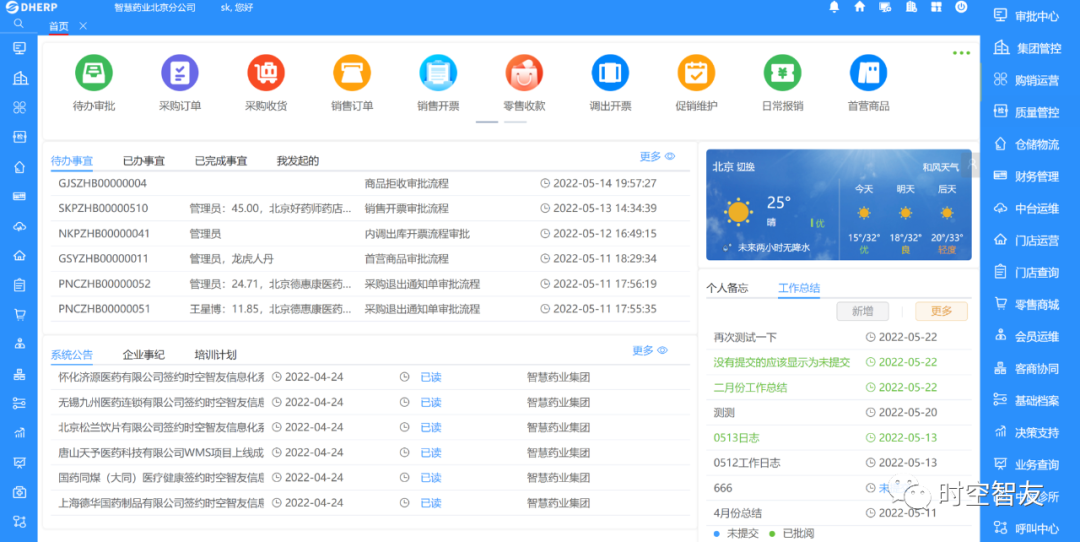Viewport: 1080px width, 542px height.
Task: Open the 首营商品 shortcut icon
Action: pos(868,73)
